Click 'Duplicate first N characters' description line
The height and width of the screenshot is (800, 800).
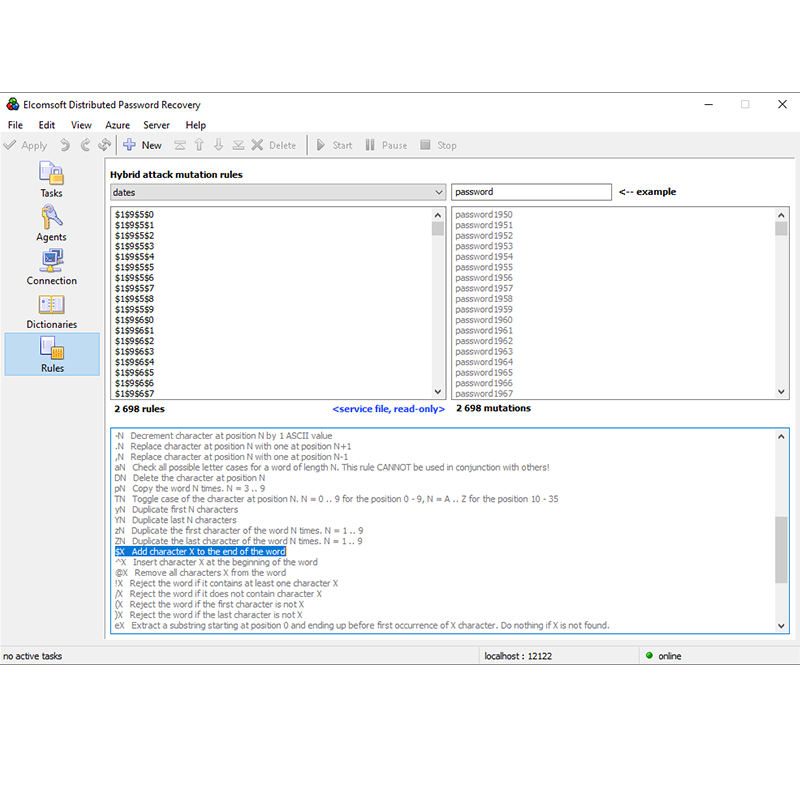(177, 510)
